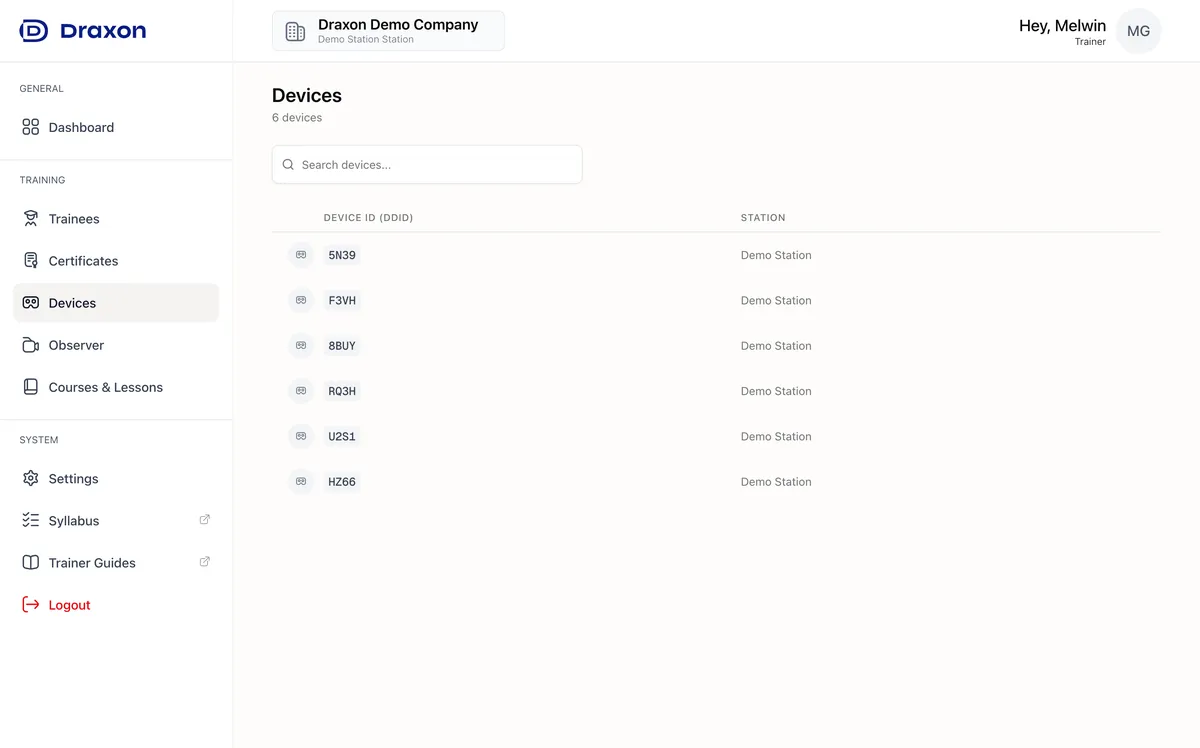Click Demo Station in HZ66 row
The width and height of the screenshot is (1200, 748).
tap(776, 482)
